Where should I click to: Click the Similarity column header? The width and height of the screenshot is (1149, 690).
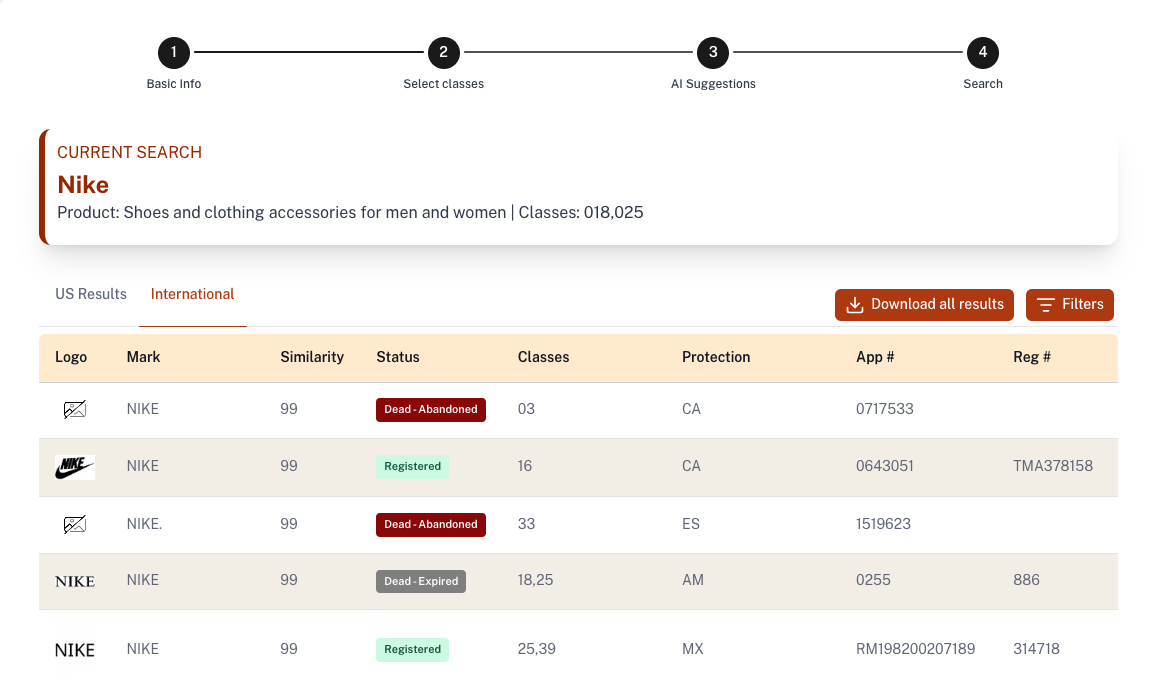coord(312,357)
